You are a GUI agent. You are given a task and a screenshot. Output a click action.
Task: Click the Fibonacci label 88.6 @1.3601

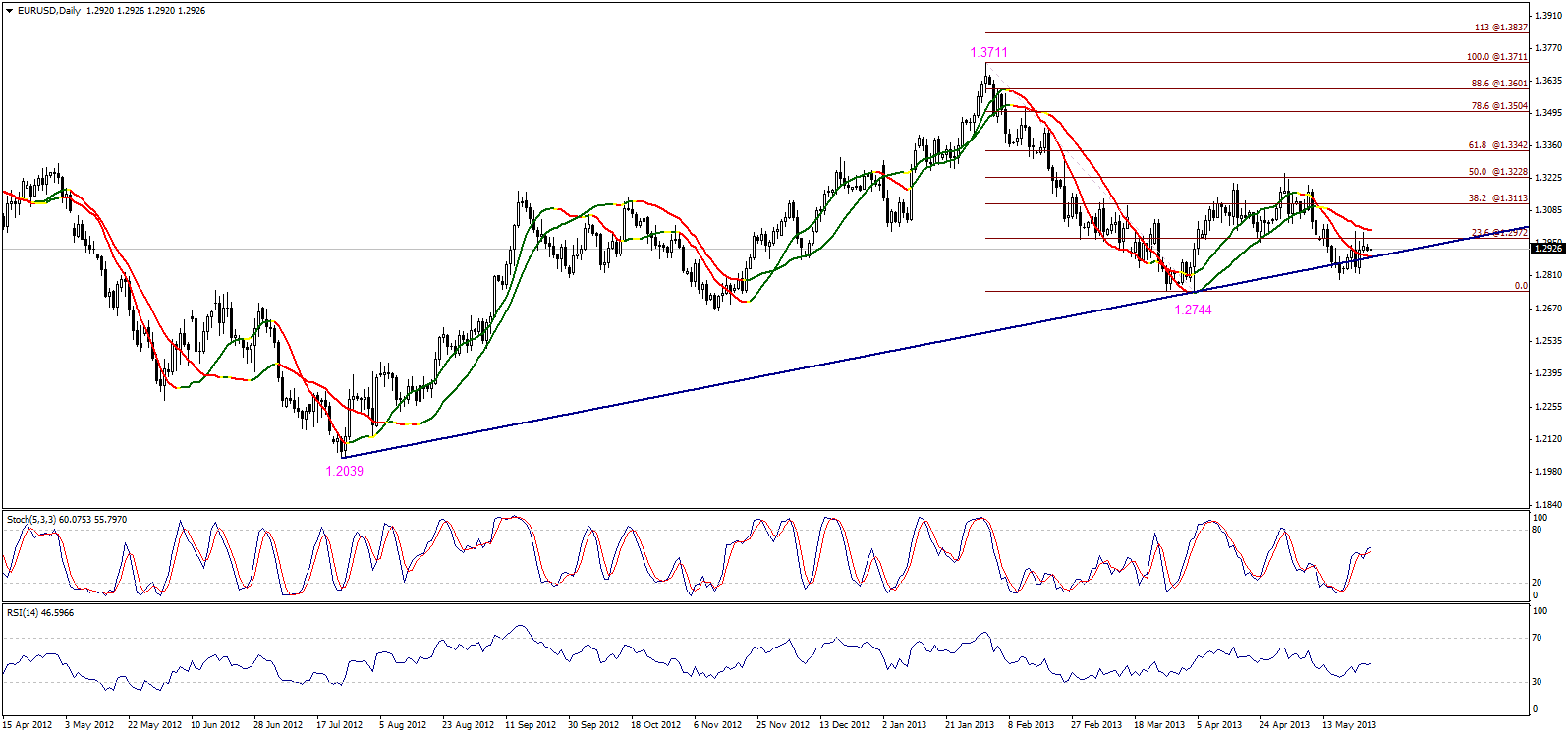(x=1499, y=84)
